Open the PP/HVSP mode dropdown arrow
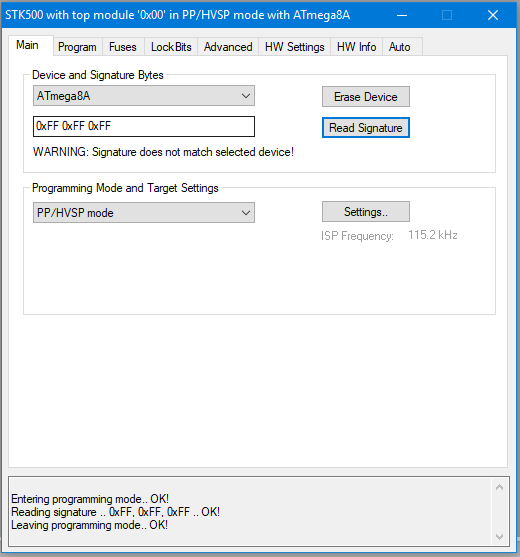This screenshot has height=557, width=520. 245,213
